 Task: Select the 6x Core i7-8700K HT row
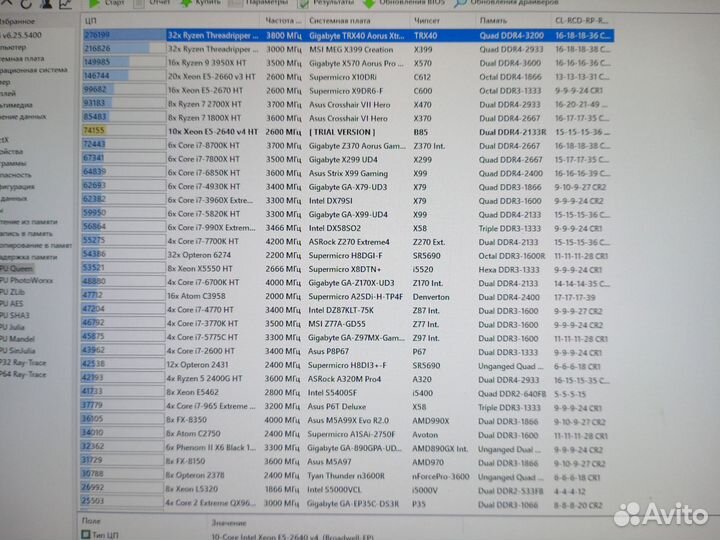tap(348, 146)
